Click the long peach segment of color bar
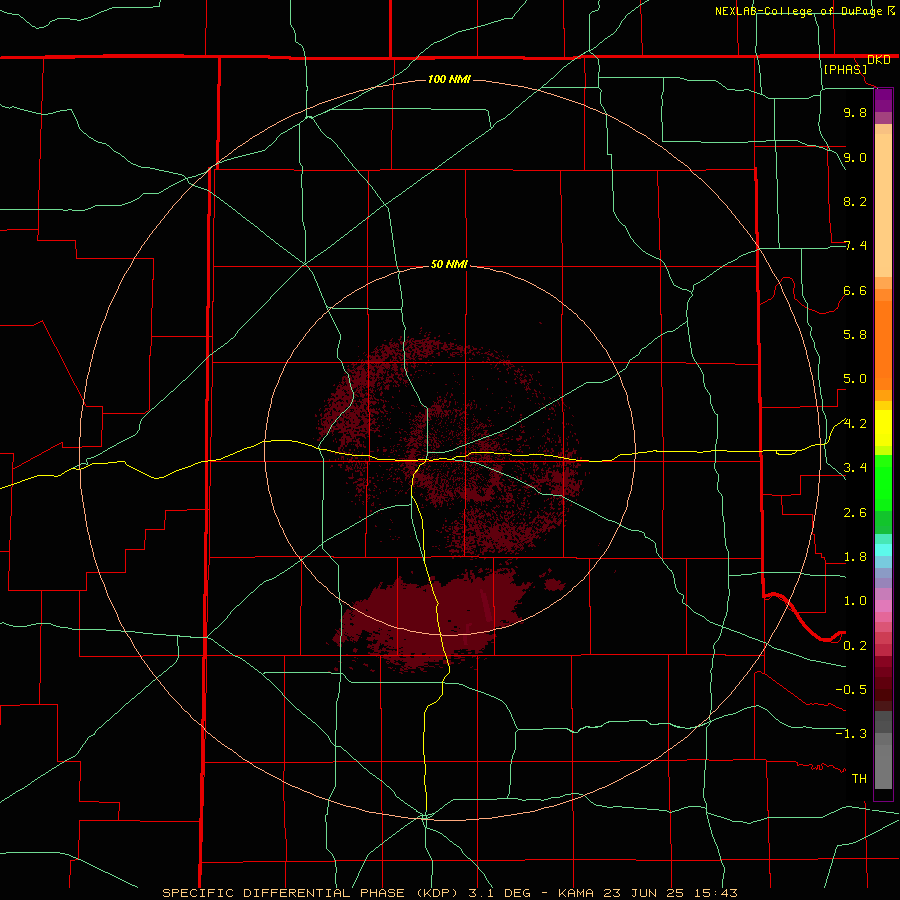This screenshot has height=900, width=900. (x=883, y=205)
